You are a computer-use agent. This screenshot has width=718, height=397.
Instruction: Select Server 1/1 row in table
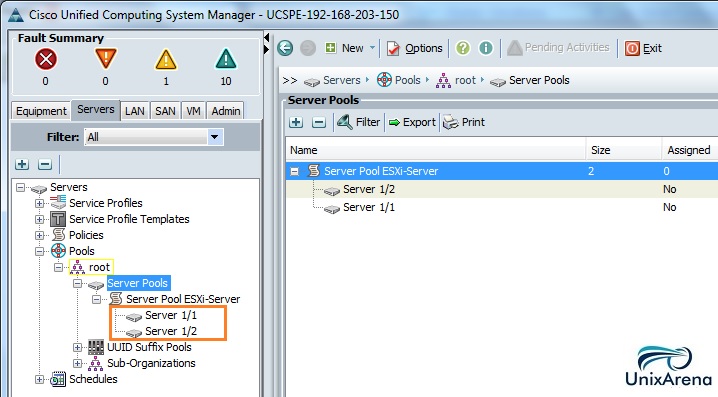click(502, 207)
